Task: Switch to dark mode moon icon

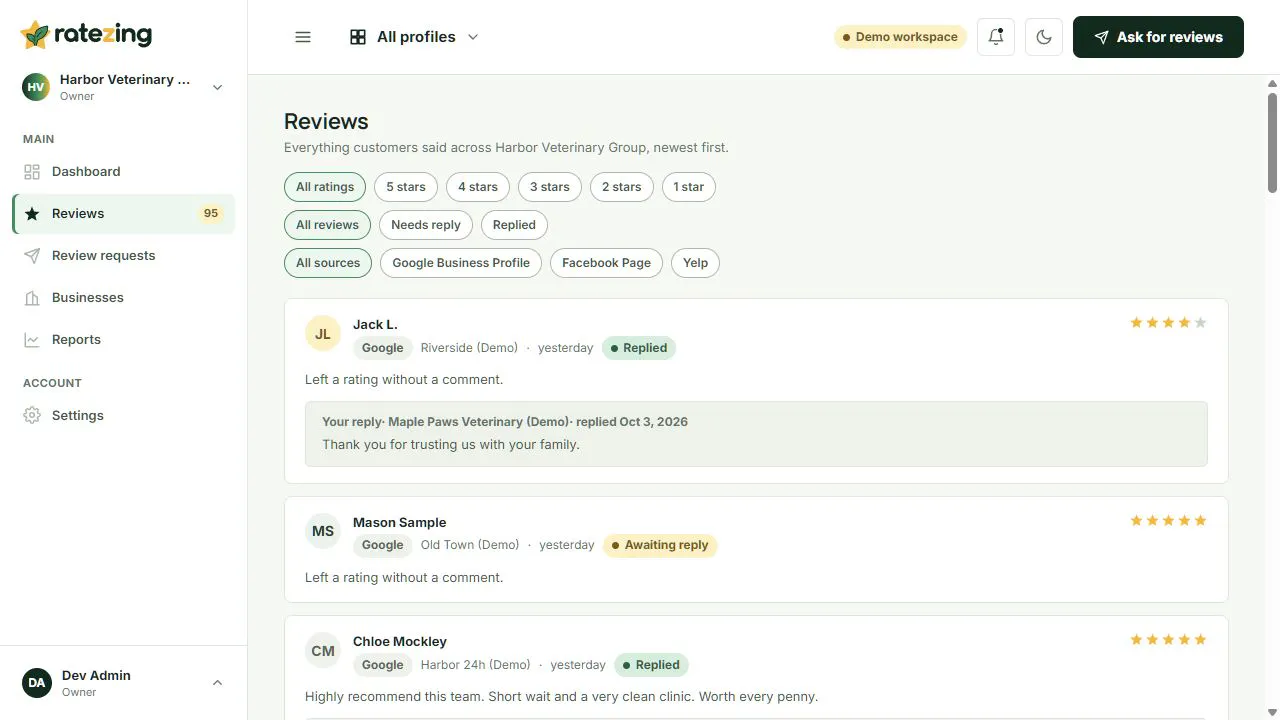Action: point(1044,37)
